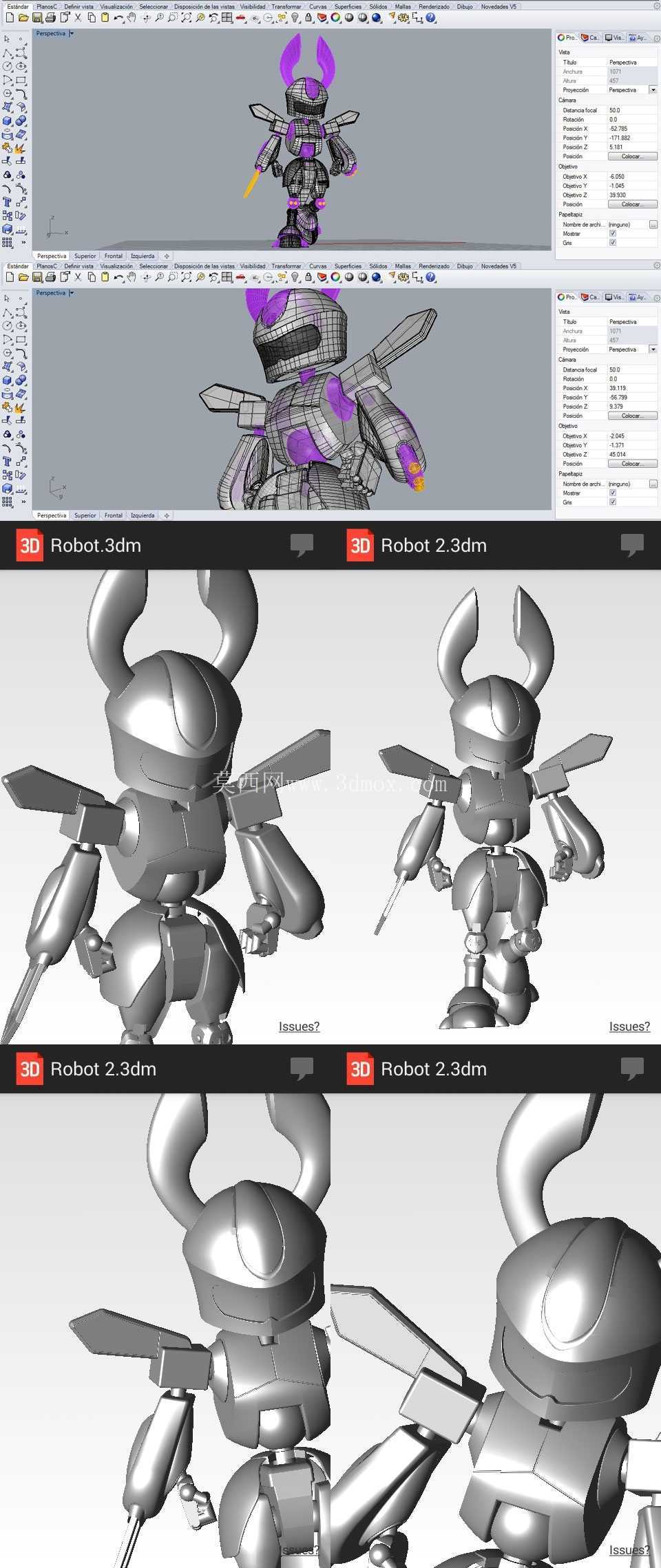The height and width of the screenshot is (1568, 661).
Task: Select Boolean union spheres tool in upper sidebar
Action: point(21,121)
